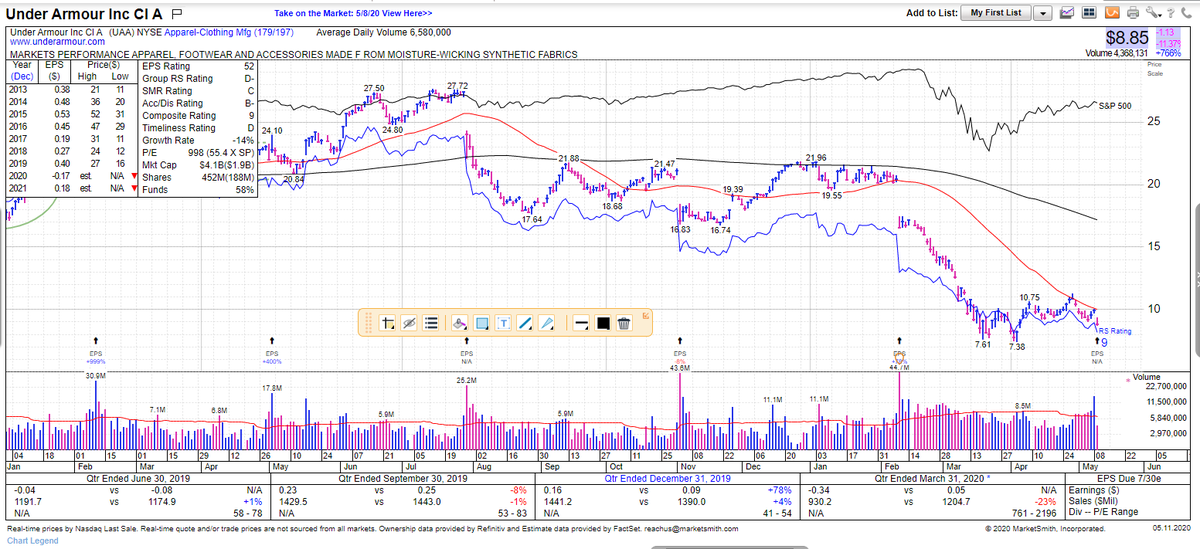Click the Funds 58% row

199,190
